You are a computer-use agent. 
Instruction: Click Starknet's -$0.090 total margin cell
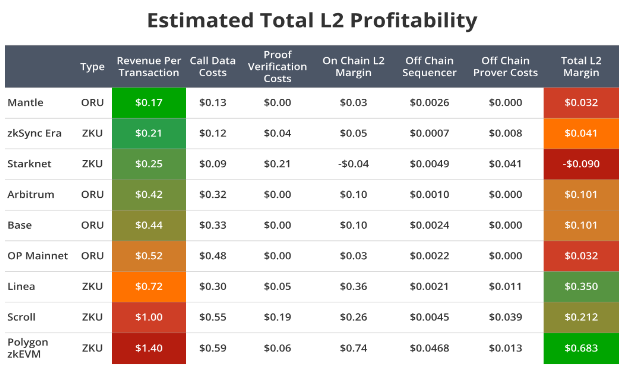coord(581,164)
